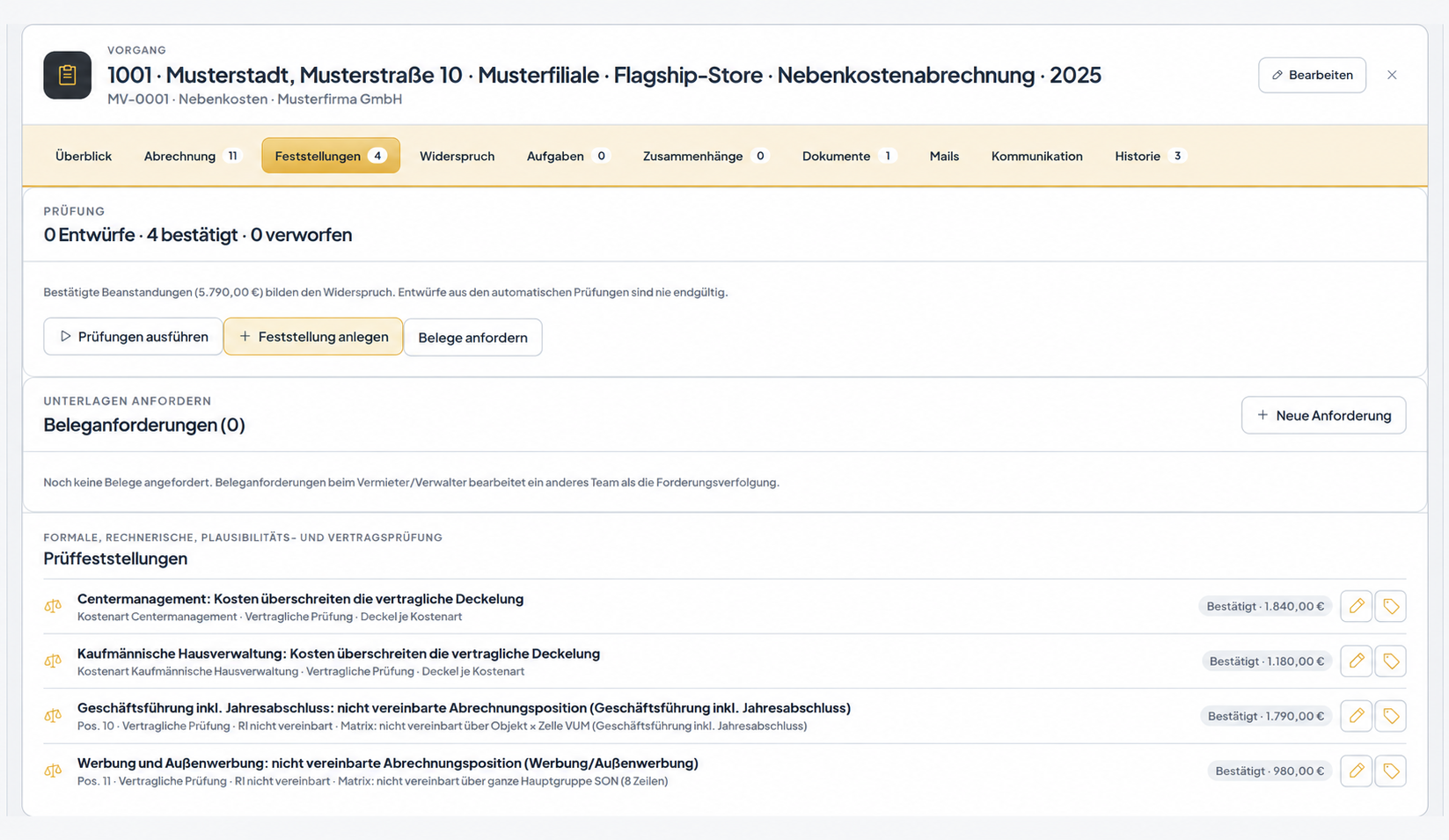
Task: Edit the Centermanagement finding with pencil icon
Action: click(1357, 606)
